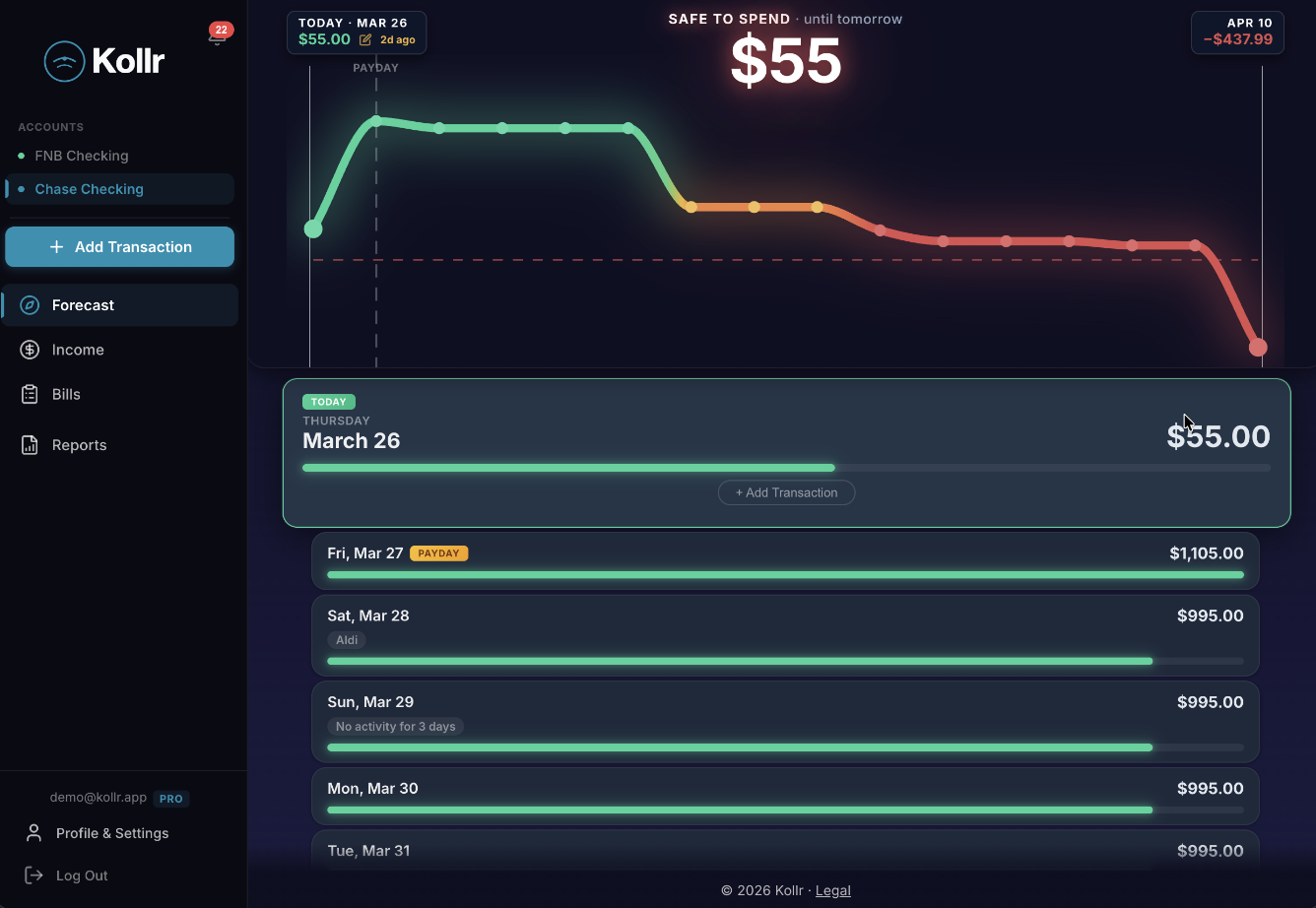Click the Add Transaction sidebar button

pyautogui.click(x=119, y=246)
